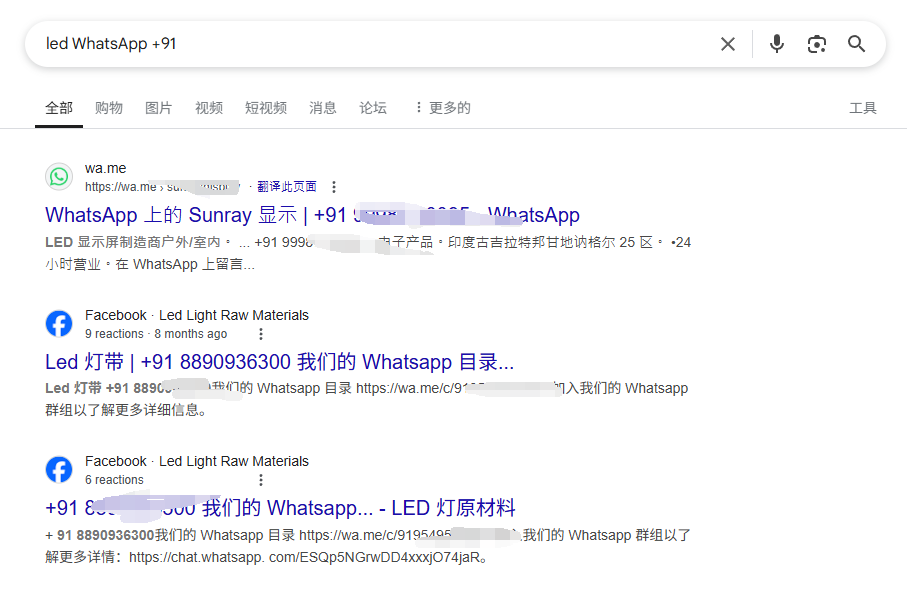Open the three-dot menu beside '6 reactions'
This screenshot has height=592, width=907.
pyautogui.click(x=261, y=480)
